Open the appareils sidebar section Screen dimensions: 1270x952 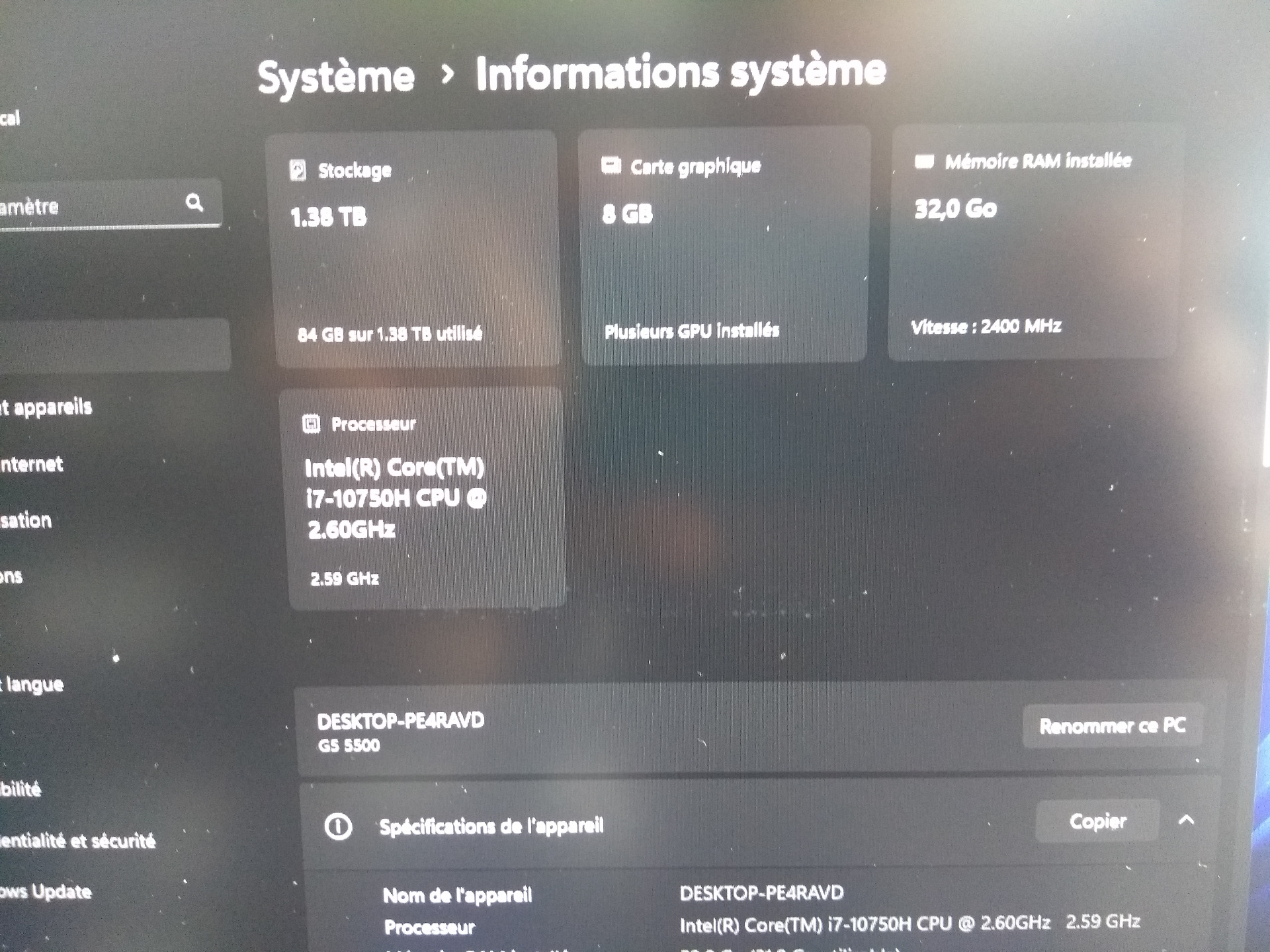[x=50, y=407]
